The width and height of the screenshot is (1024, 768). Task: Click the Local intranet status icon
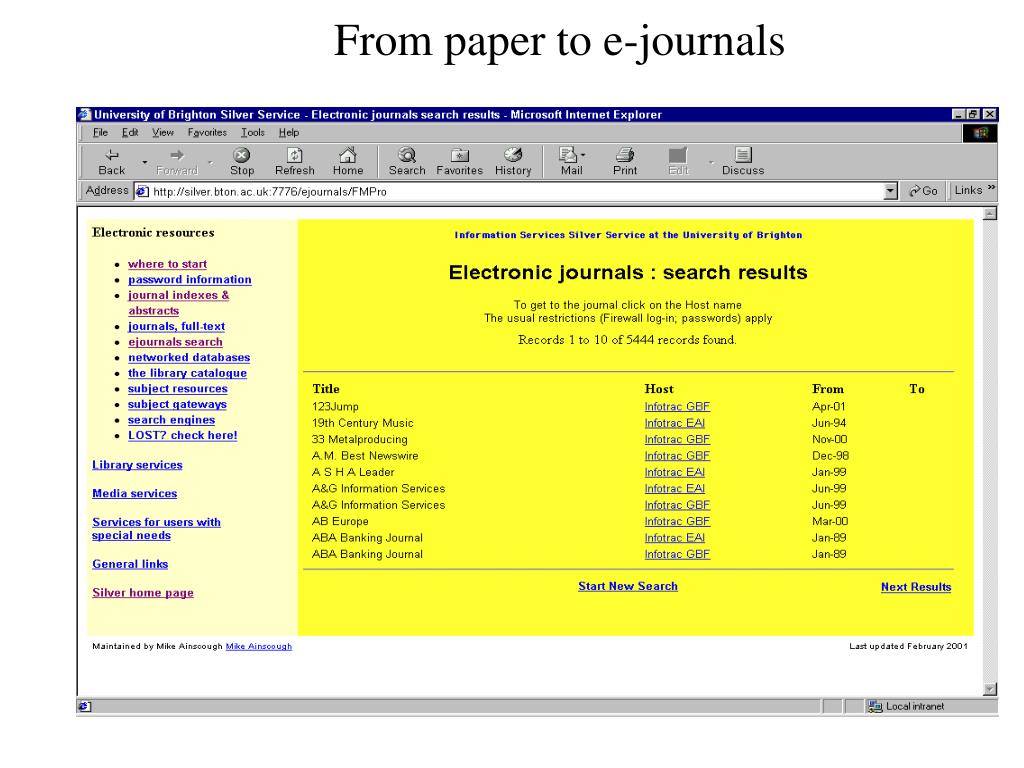tap(874, 707)
